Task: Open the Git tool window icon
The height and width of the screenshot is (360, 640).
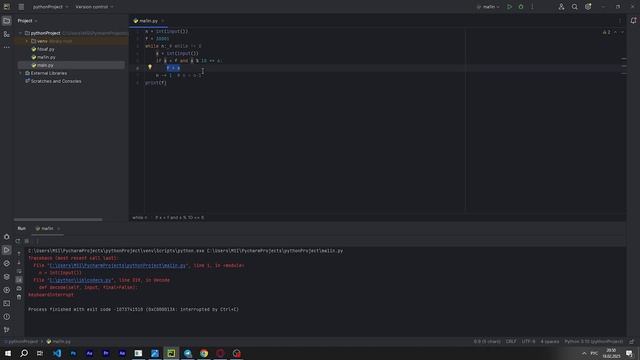Action: tap(7, 330)
